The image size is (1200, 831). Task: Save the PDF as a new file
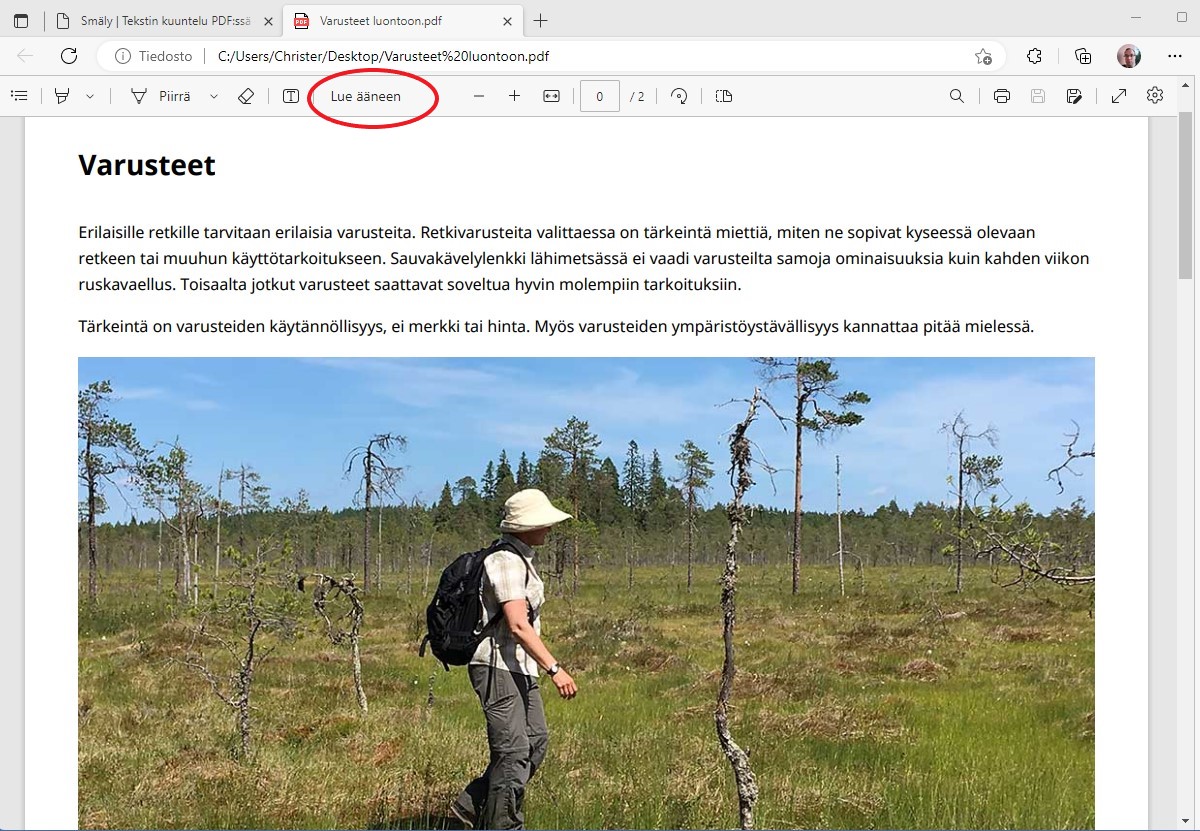(1074, 96)
